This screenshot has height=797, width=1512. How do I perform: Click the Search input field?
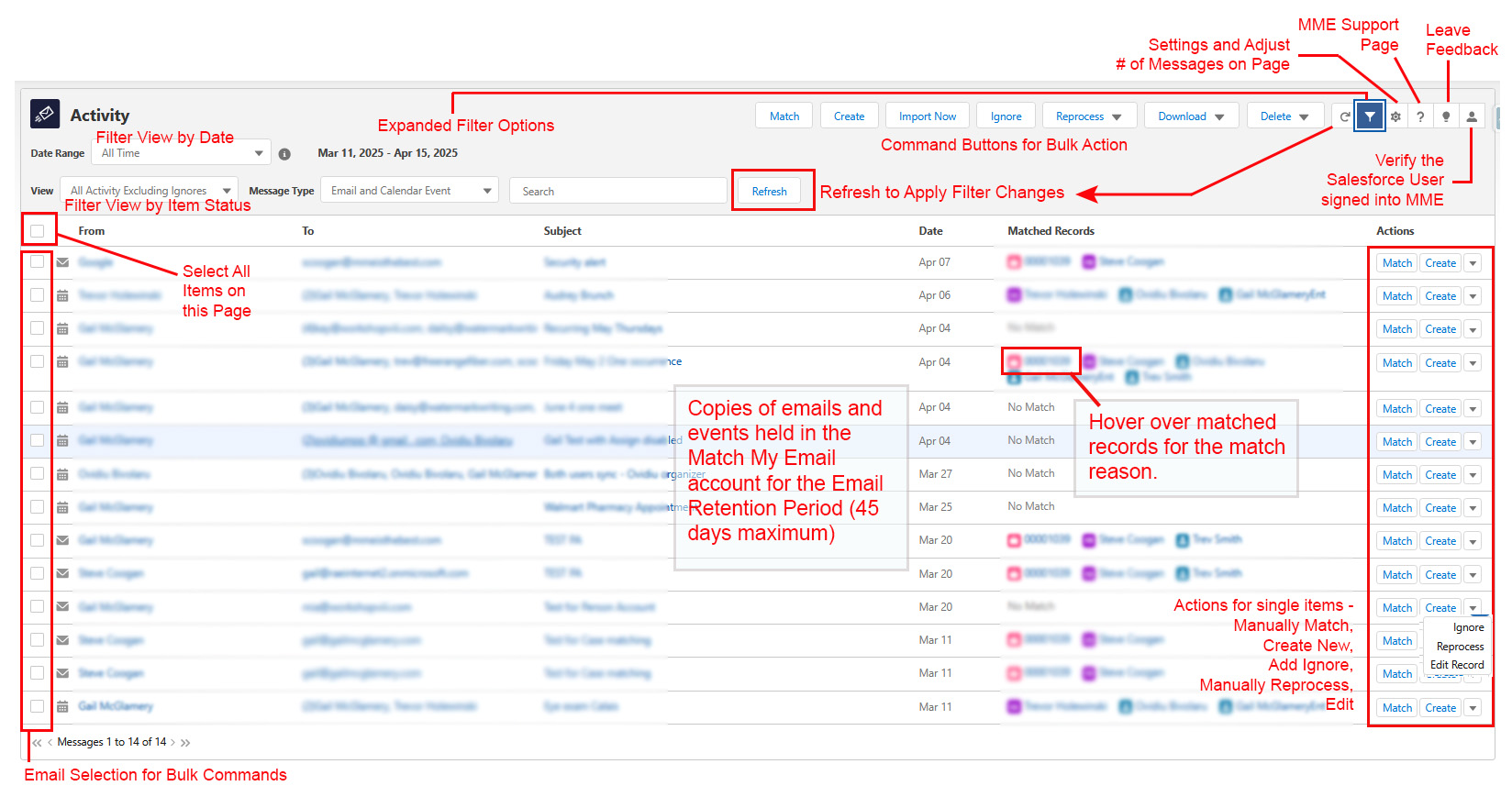(617, 191)
